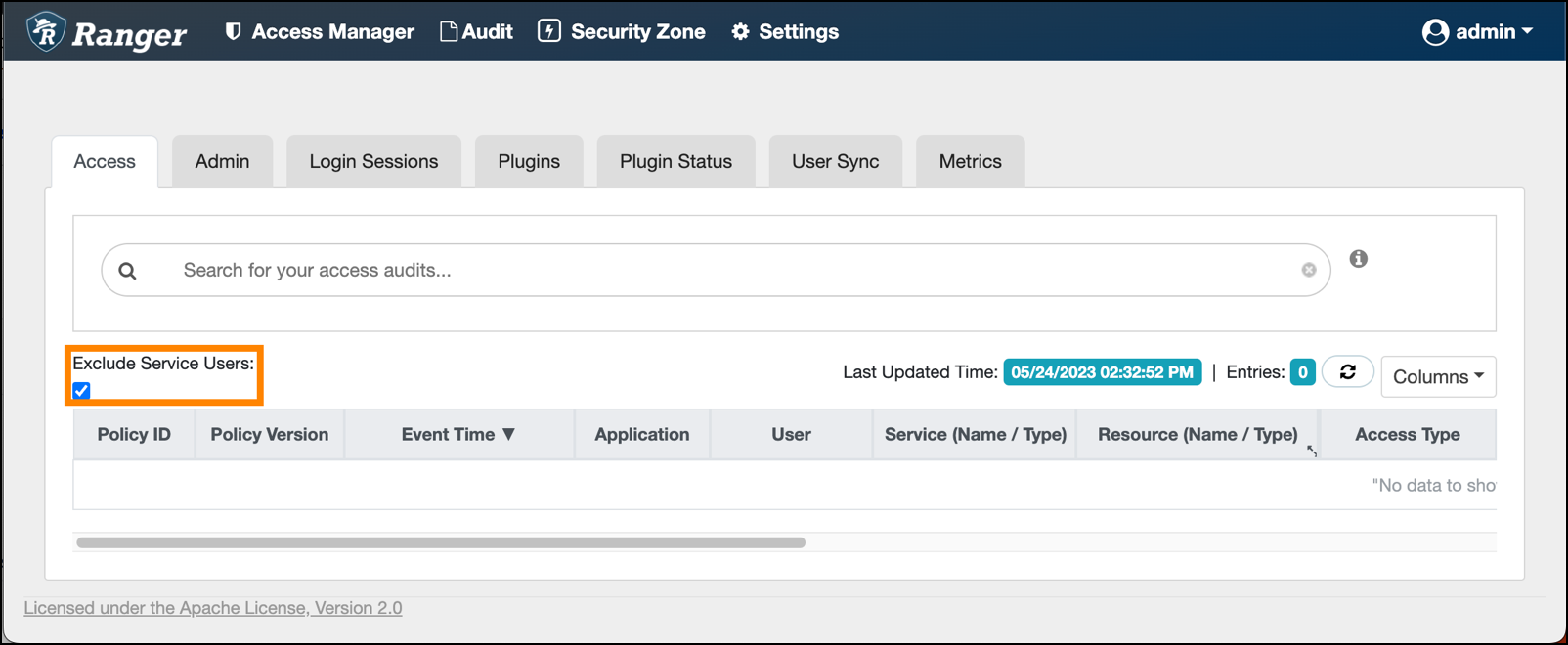Screen dimensions: 1568x645
Task: Click the horizontal table scrollbar
Action: (440, 542)
